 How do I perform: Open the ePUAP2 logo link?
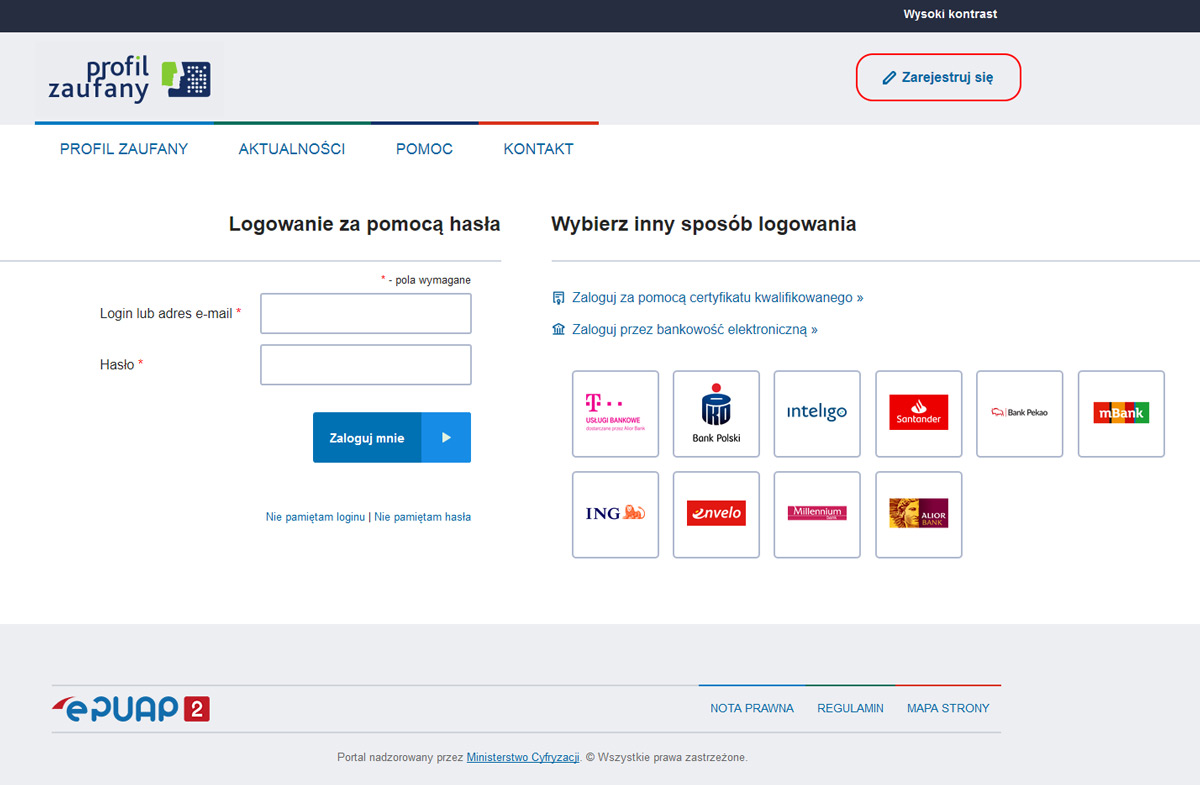[131, 709]
